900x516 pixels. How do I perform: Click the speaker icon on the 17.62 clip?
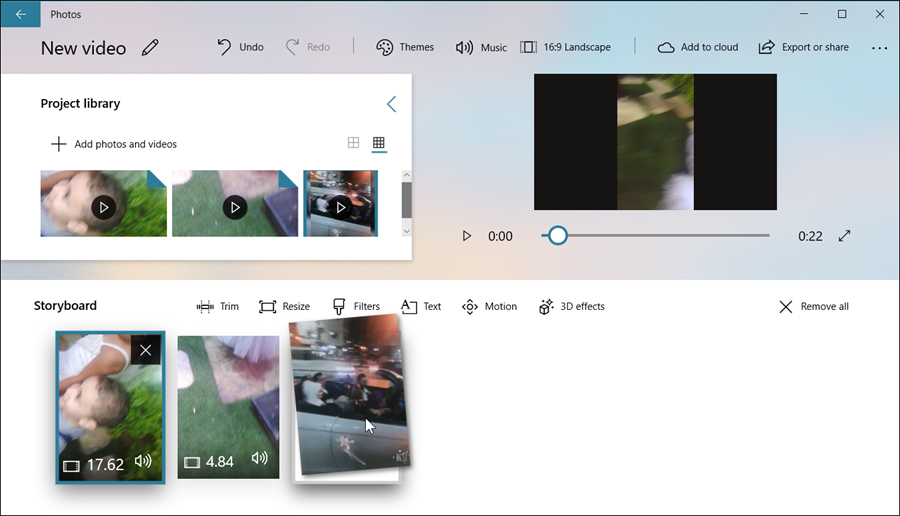pos(143,461)
